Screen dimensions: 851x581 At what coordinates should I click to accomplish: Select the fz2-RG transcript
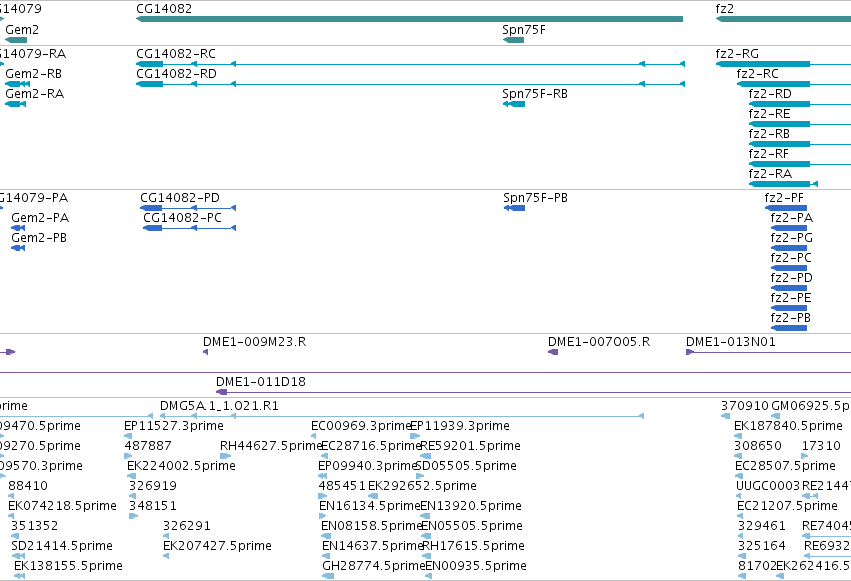pos(783,64)
